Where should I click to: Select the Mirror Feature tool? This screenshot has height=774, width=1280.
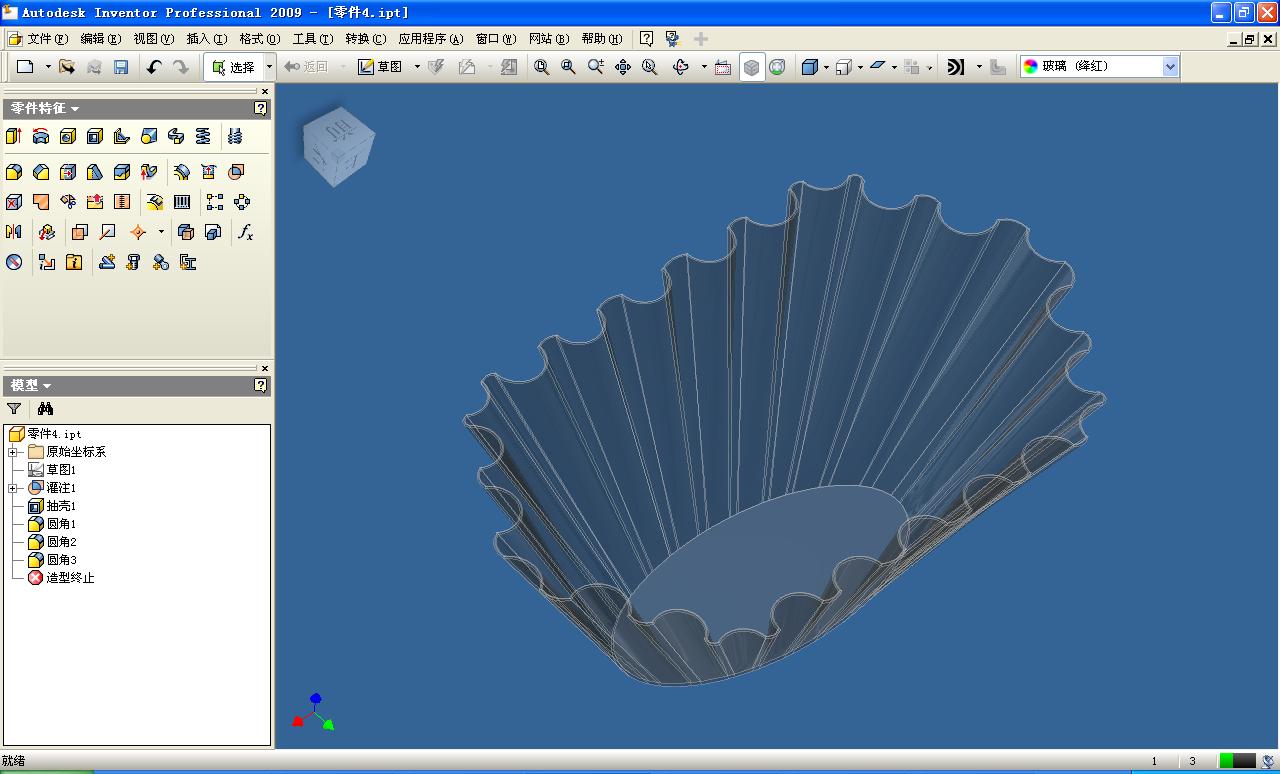coord(14,232)
